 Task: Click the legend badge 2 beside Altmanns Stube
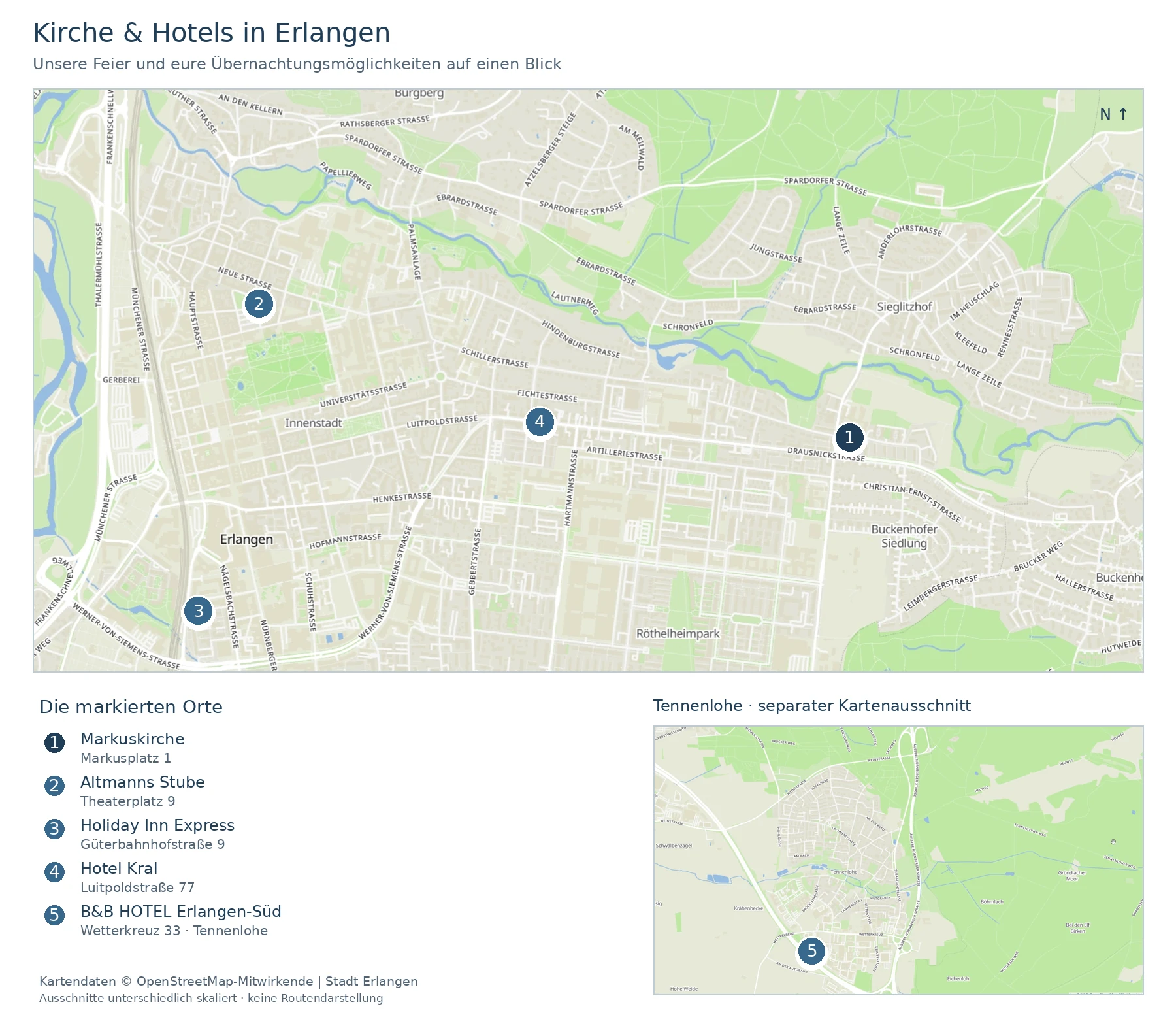[54, 786]
